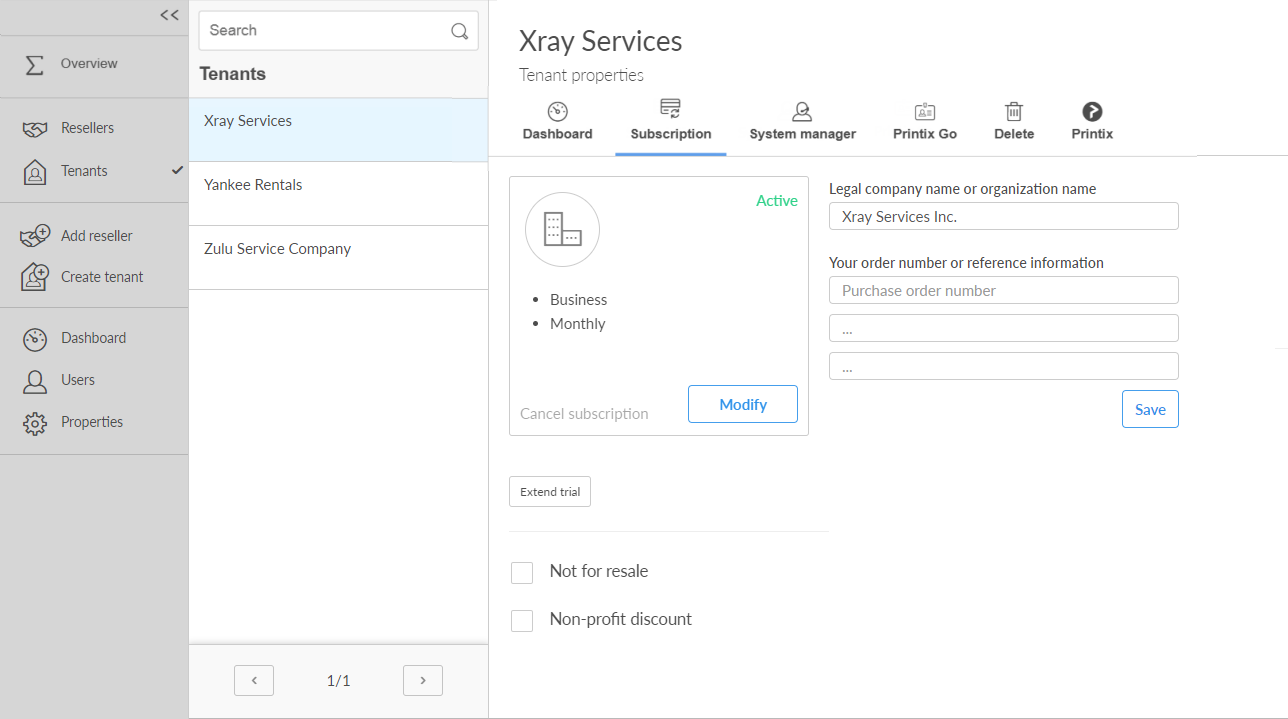Click the Add reseller icon
1288x719 pixels.
34,236
